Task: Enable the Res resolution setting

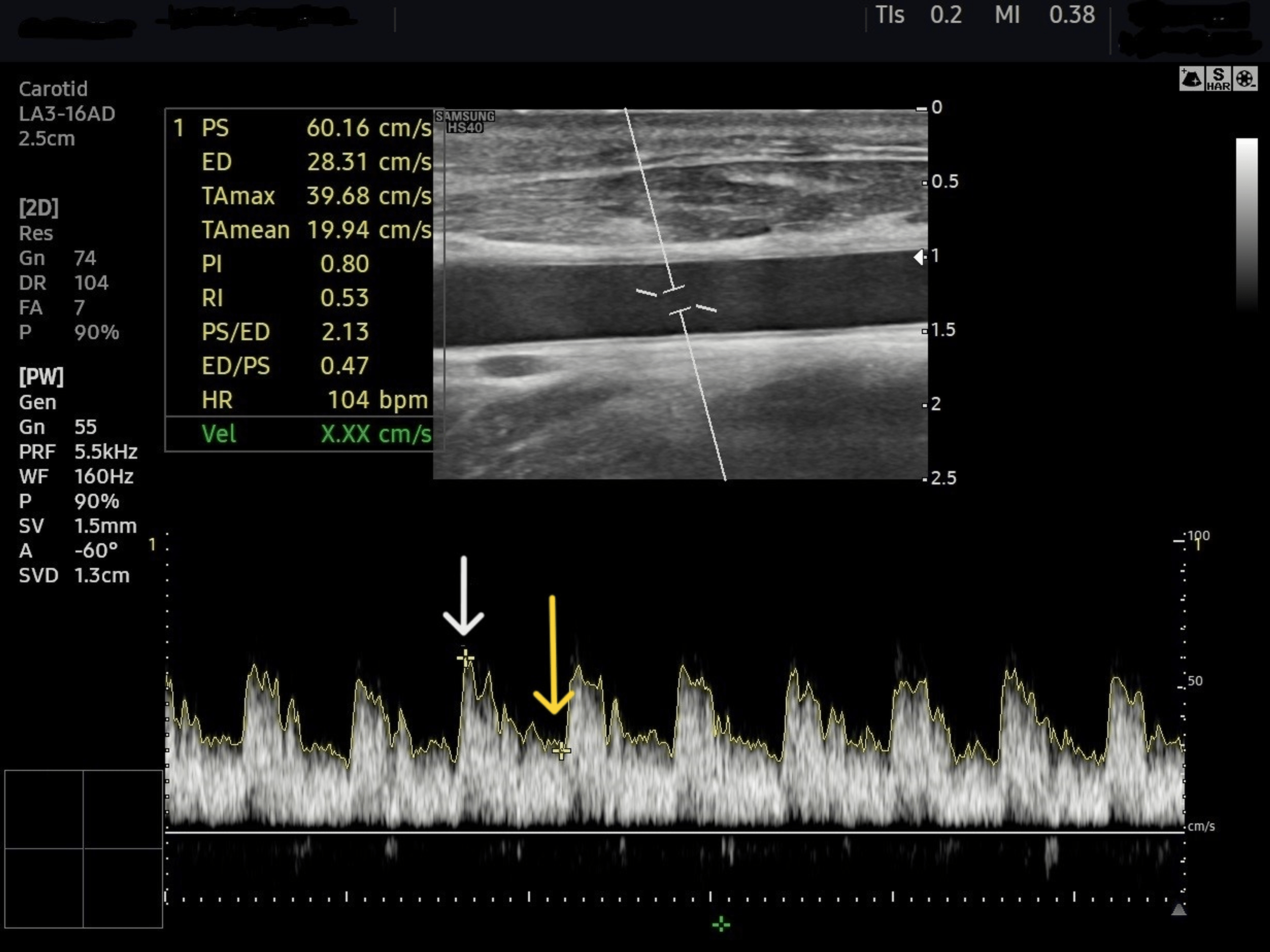Action: coord(36,233)
